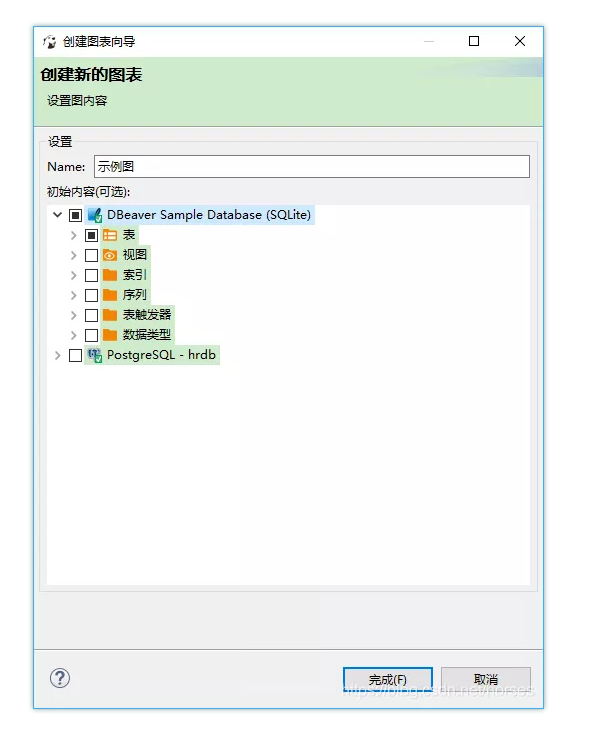Check the 索引 checkbox
This screenshot has width=589, height=733.
coord(92,275)
